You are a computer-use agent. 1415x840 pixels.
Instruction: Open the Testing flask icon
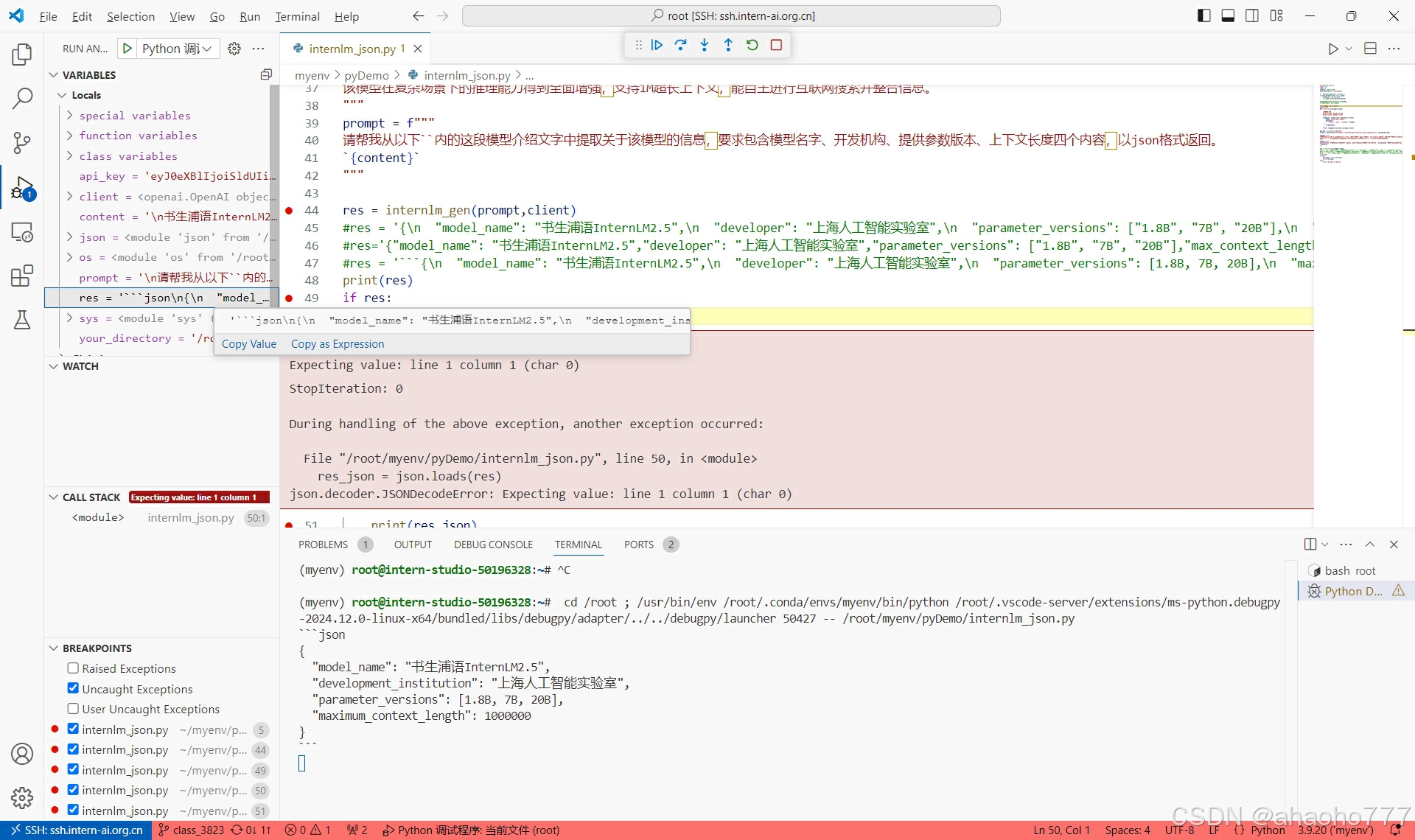click(22, 319)
